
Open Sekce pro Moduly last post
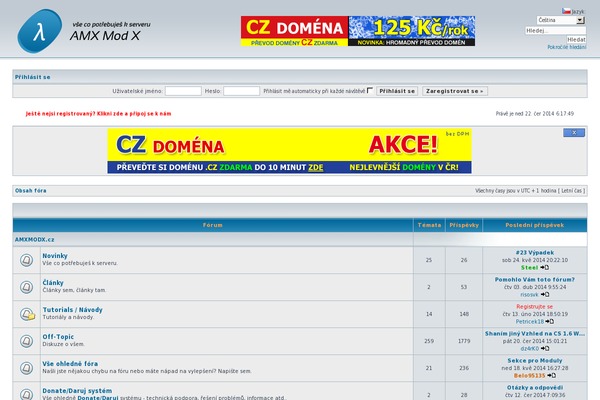pos(535,361)
